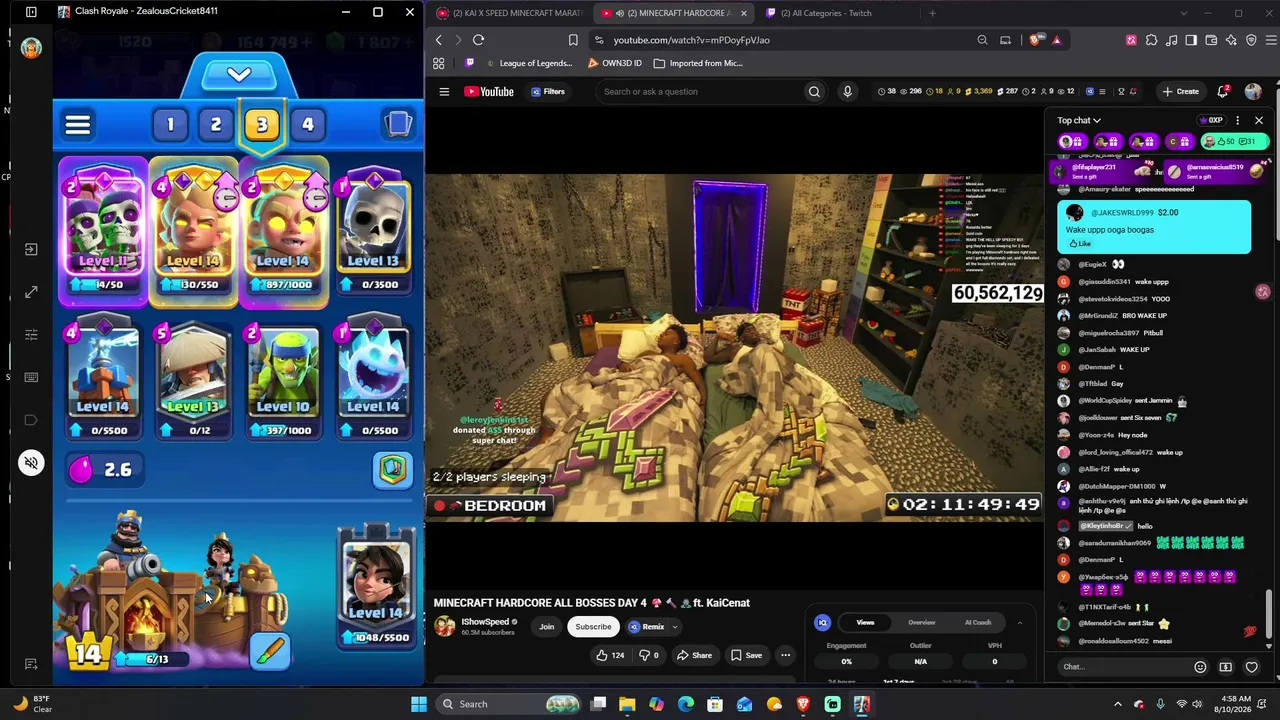Toggle the mute sound icon in emulator sidebar
The image size is (1280, 720).
(x=31, y=462)
